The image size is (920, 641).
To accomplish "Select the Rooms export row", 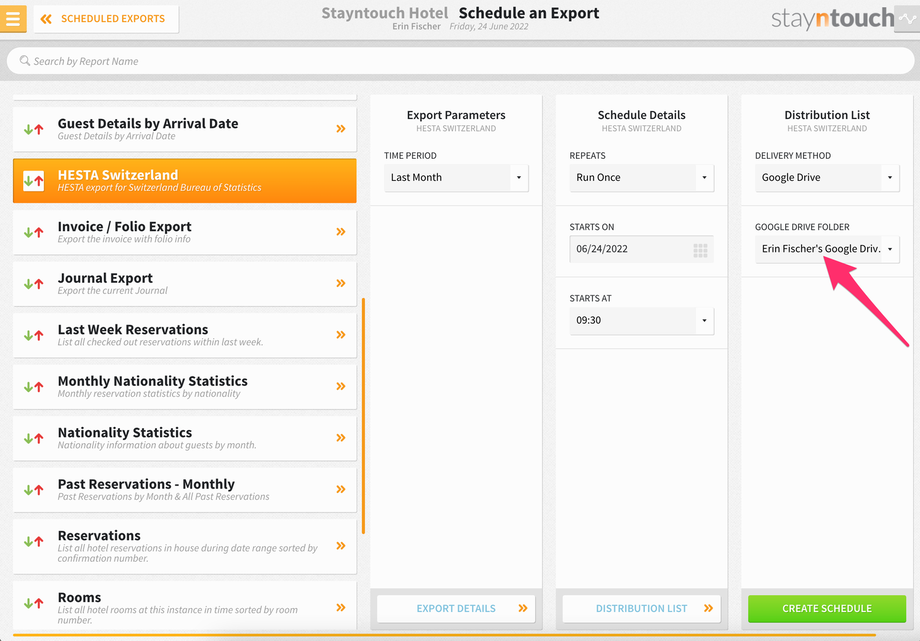I will [184, 606].
